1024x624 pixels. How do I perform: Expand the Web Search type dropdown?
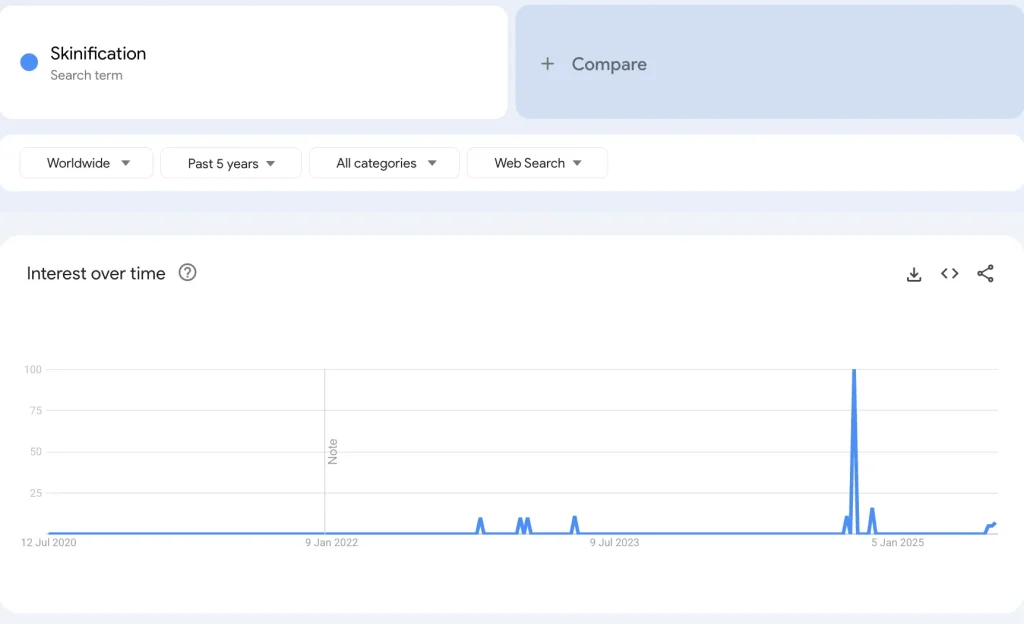tap(537, 163)
